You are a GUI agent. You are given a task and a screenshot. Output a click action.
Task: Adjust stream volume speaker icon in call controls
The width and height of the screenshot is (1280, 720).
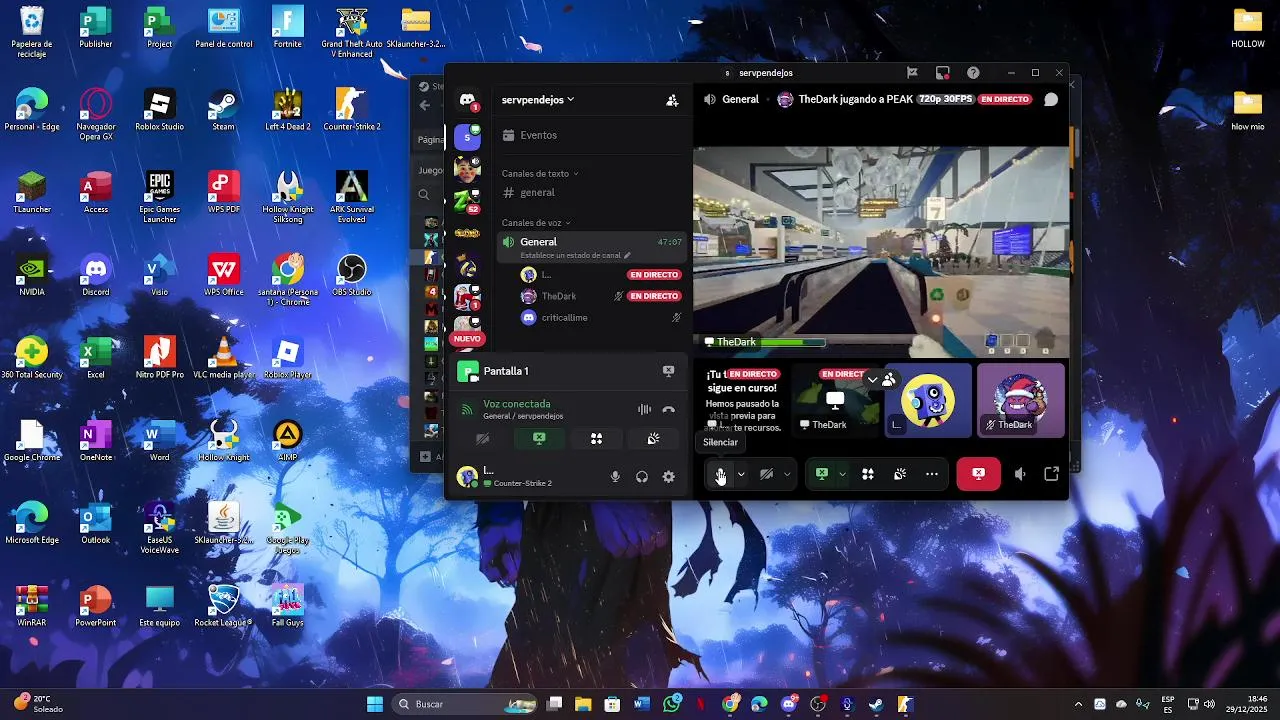1020,474
